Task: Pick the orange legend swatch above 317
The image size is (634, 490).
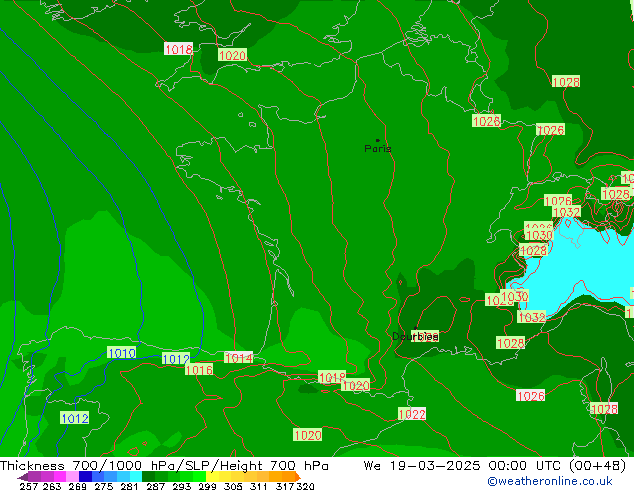Action: [288, 476]
